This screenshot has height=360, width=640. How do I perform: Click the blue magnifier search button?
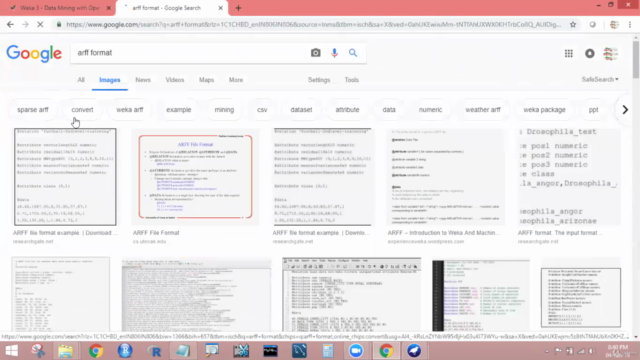pyautogui.click(x=353, y=53)
